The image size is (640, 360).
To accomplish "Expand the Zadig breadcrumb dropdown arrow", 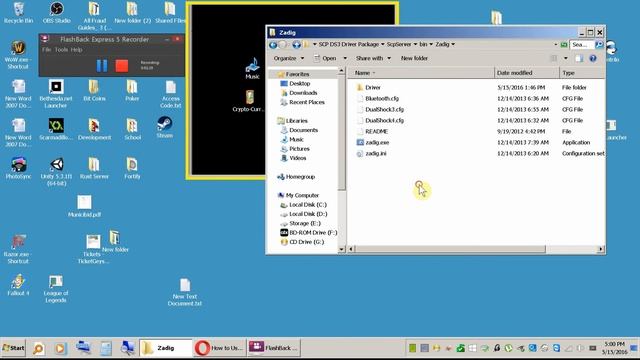I will click(x=453, y=44).
